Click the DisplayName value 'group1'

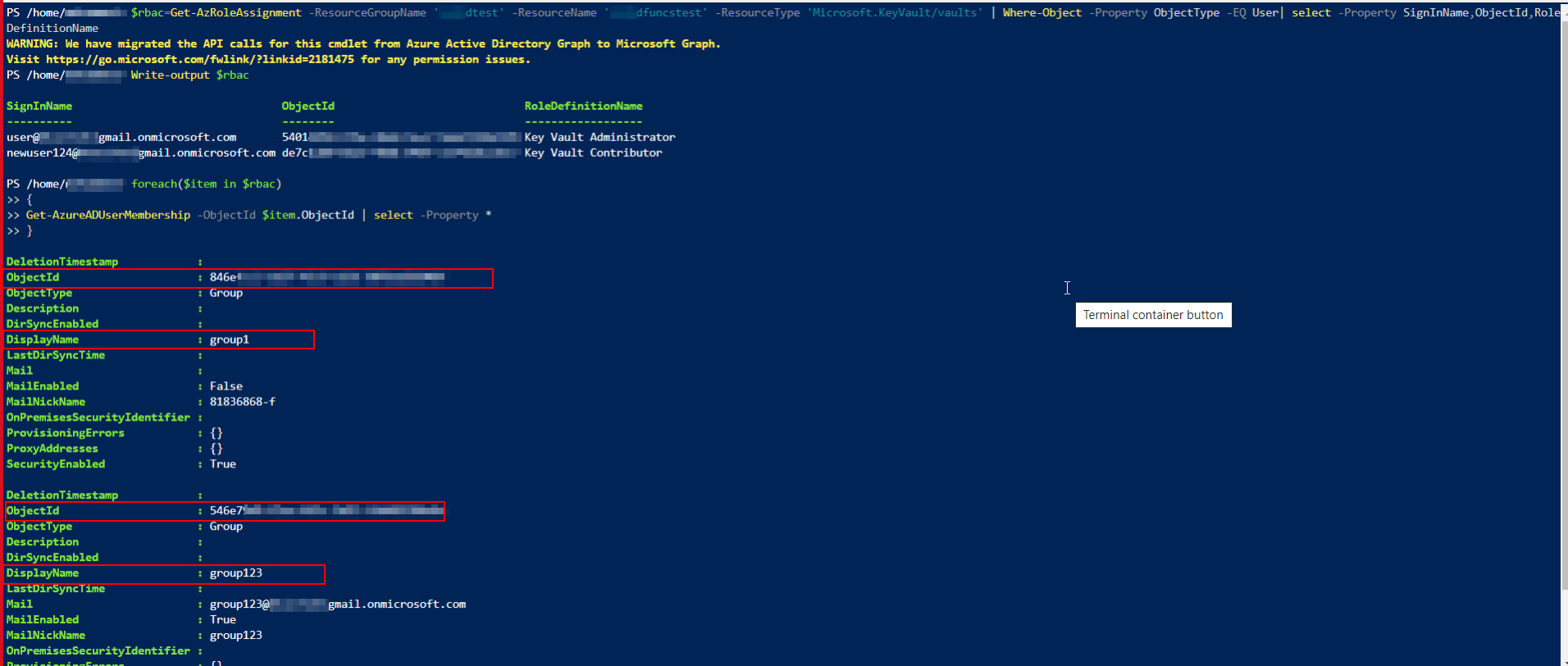230,340
